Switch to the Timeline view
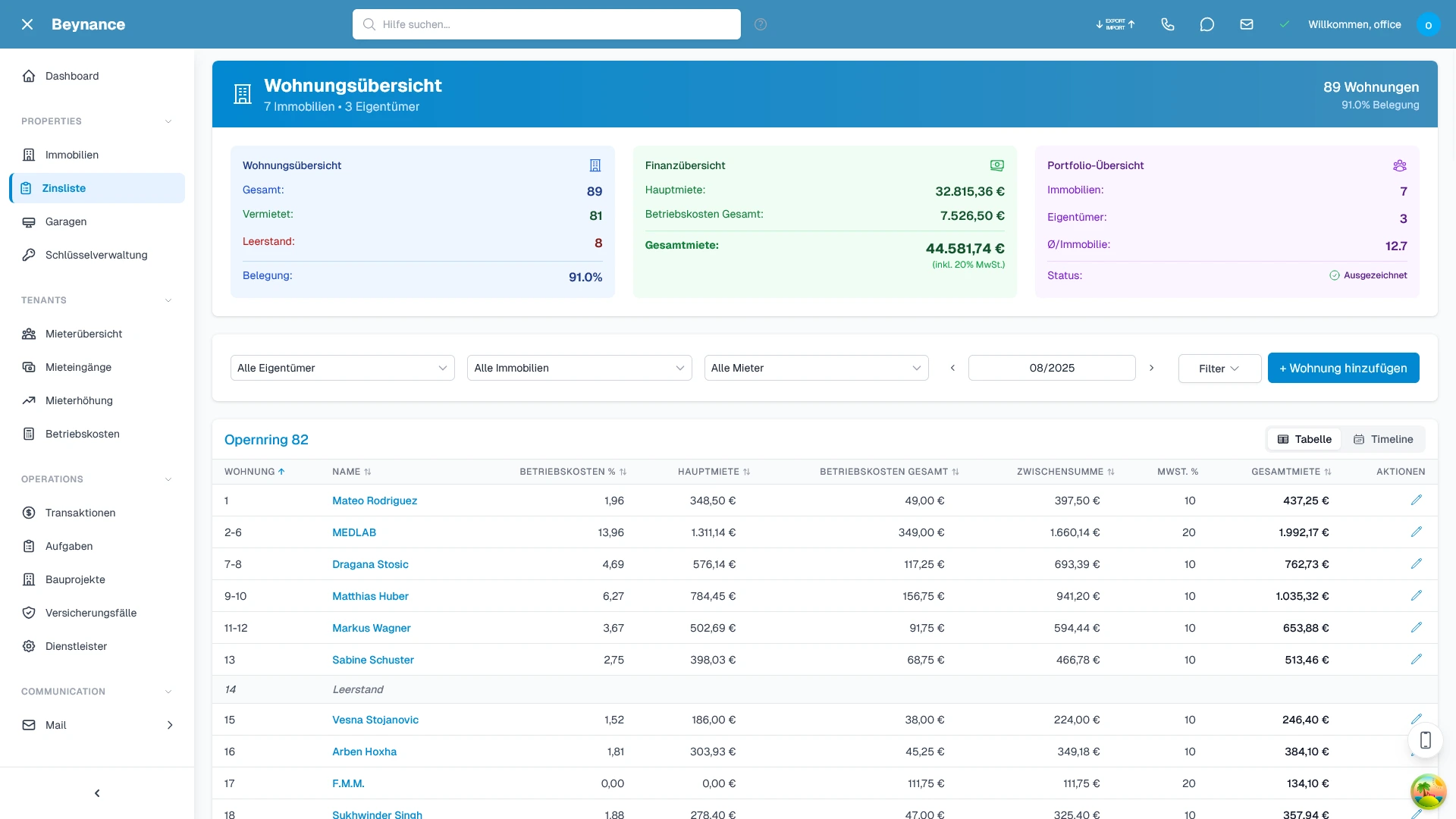 (1383, 439)
